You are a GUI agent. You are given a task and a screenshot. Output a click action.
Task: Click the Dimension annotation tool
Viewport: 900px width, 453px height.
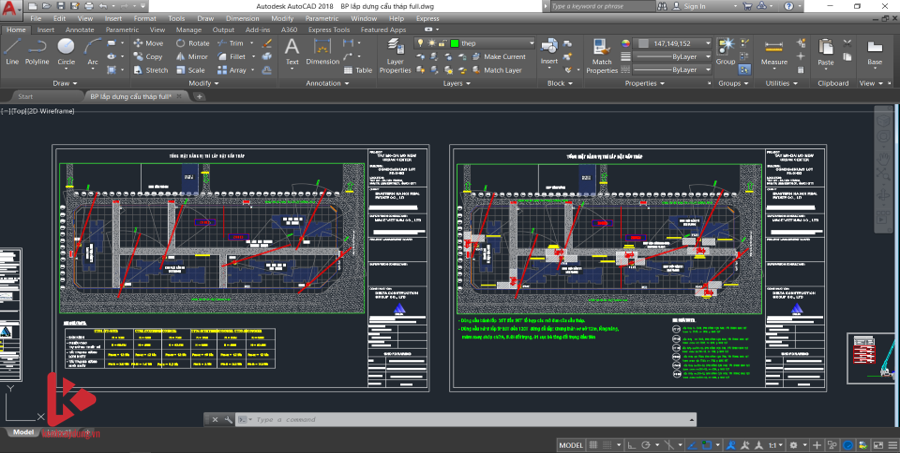(x=322, y=50)
